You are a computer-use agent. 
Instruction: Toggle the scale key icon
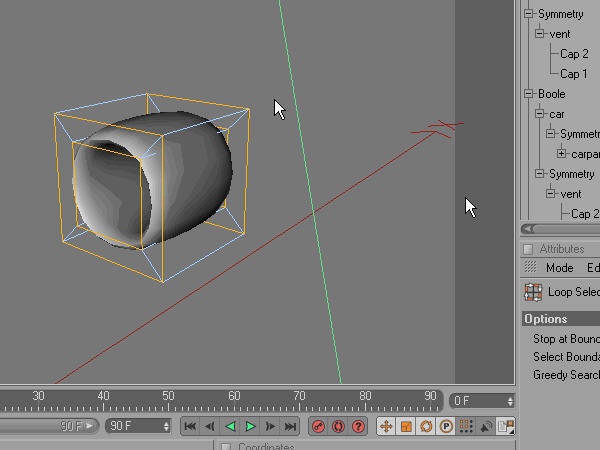tap(406, 426)
